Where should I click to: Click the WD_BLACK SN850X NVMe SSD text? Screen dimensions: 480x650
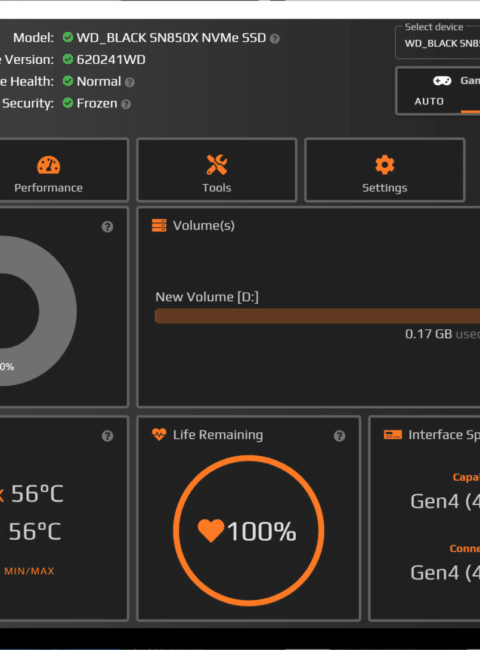(171, 38)
